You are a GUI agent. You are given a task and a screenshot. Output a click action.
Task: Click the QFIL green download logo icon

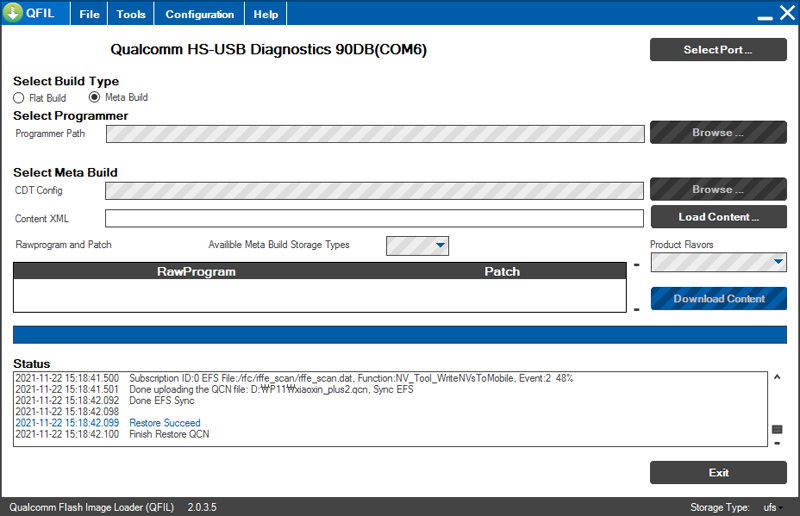tap(12, 12)
